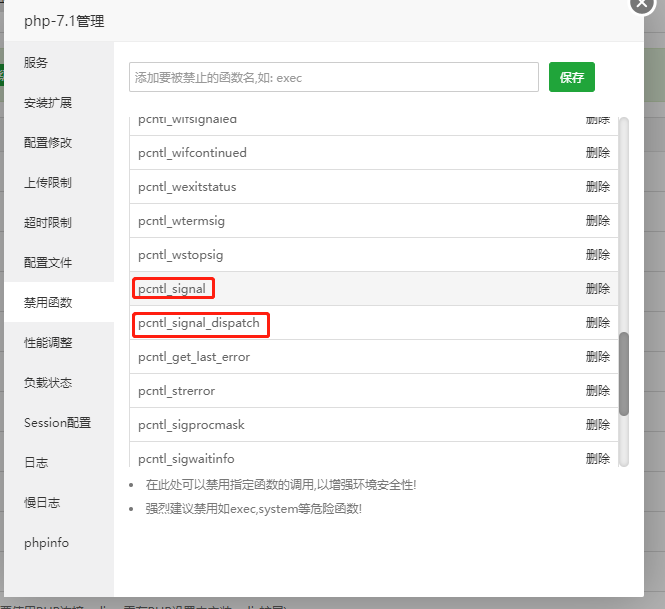Go to 超时限制 tab
This screenshot has height=609, width=665.
click(48, 222)
